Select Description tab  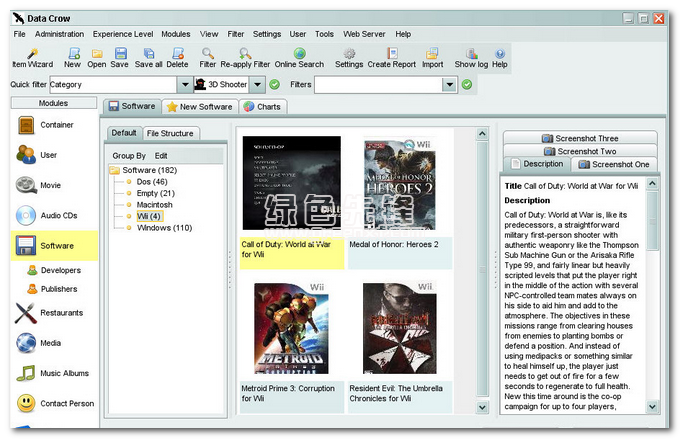tap(537, 164)
